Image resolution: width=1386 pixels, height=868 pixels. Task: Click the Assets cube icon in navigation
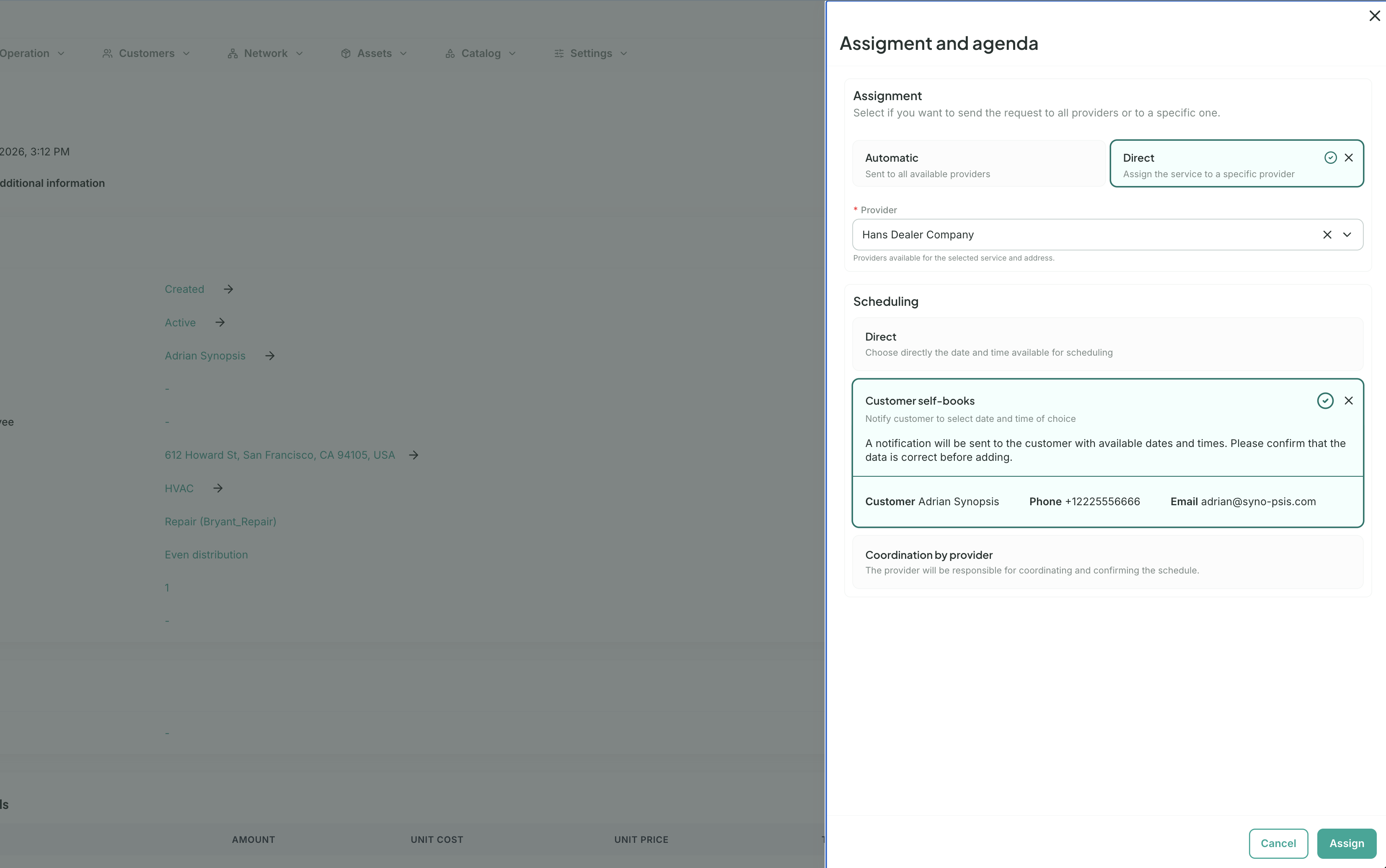[346, 53]
